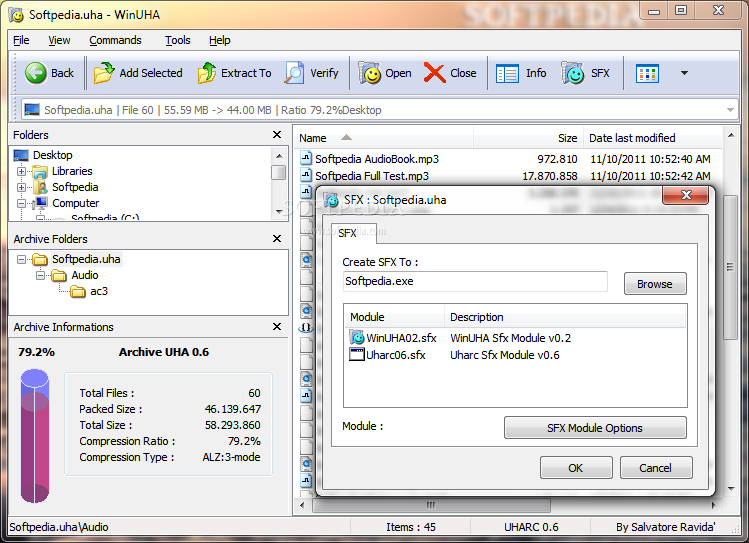749x543 pixels.
Task: Click the Open smiley toolbar icon
Action: [369, 73]
